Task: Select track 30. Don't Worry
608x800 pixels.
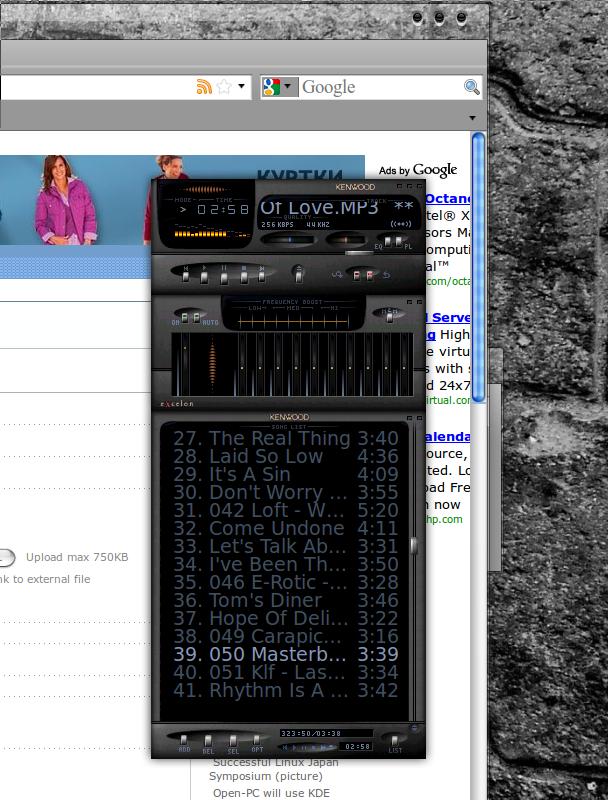Action: [x=286, y=492]
